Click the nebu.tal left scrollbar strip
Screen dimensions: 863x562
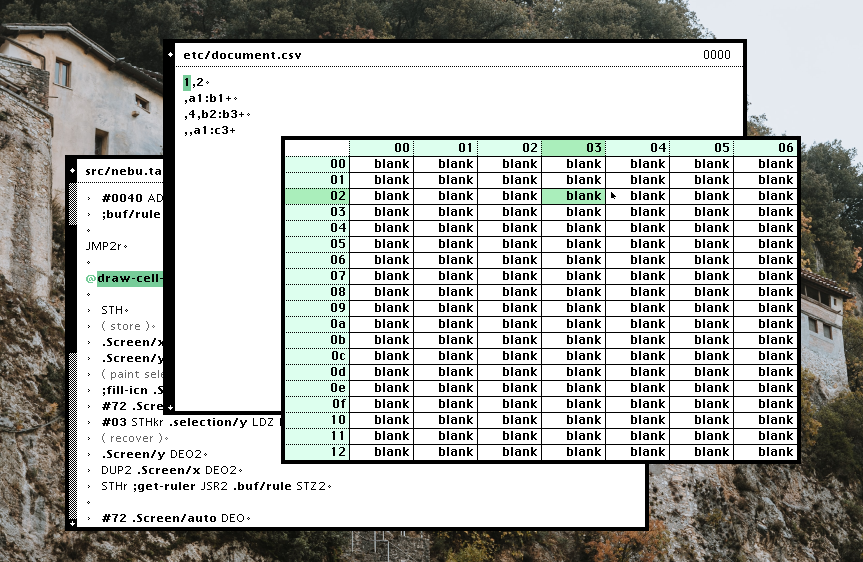pyautogui.click(x=72, y=350)
